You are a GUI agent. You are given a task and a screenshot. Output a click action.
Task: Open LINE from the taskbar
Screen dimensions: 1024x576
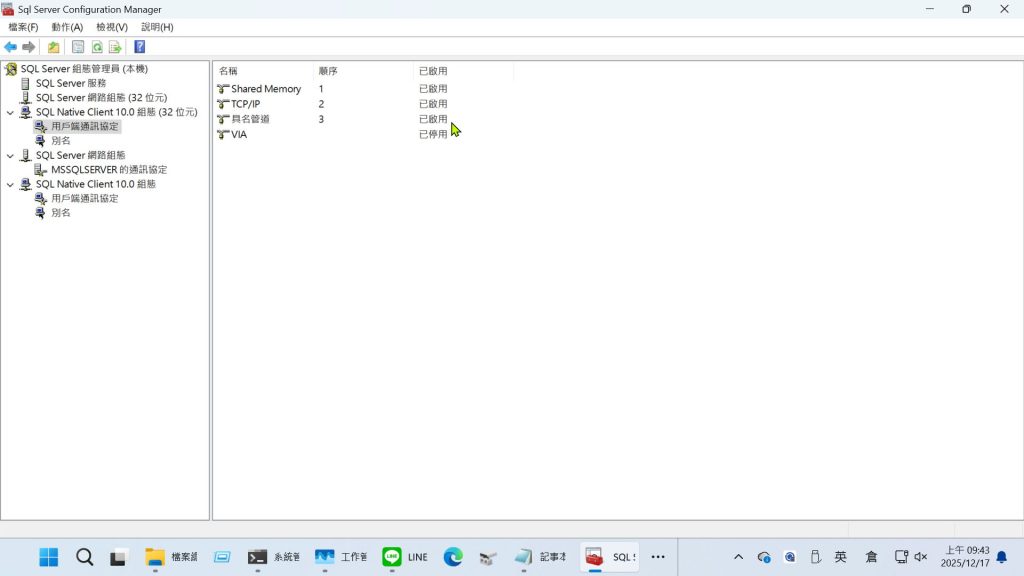coord(405,557)
